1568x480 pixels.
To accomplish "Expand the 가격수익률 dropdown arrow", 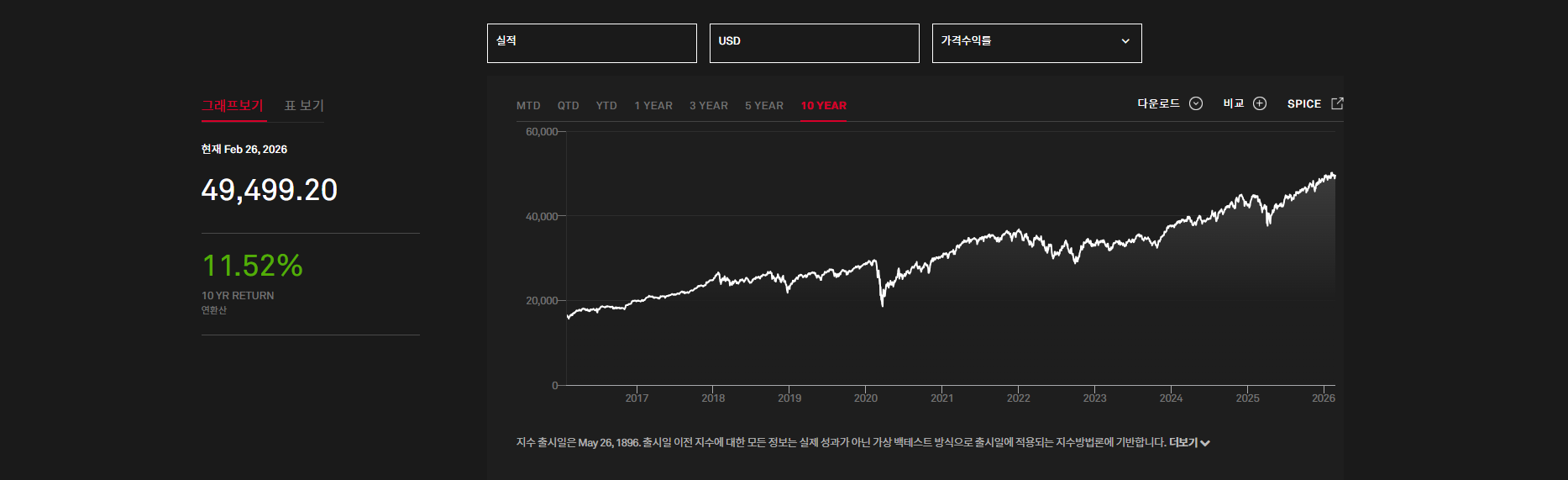I will click(x=1125, y=41).
